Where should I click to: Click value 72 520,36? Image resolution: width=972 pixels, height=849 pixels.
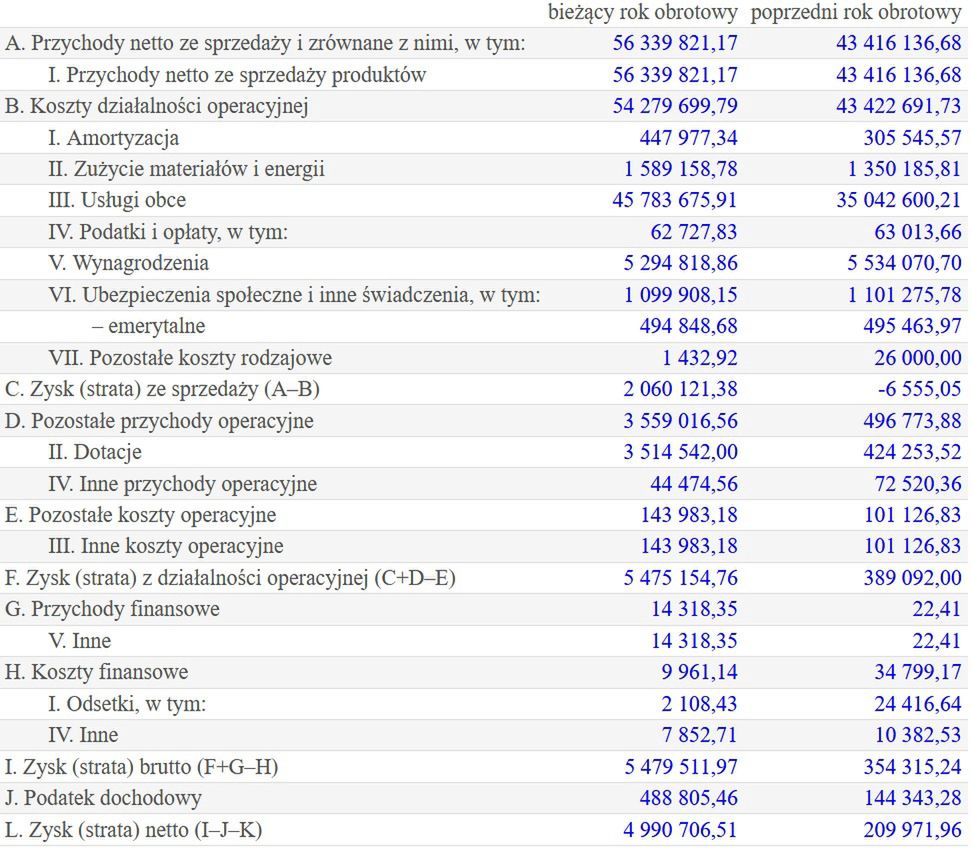pyautogui.click(x=918, y=484)
